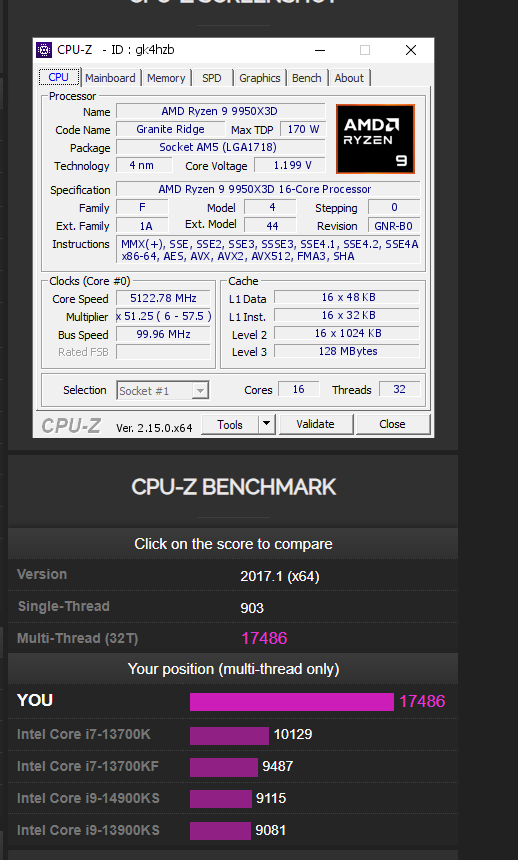Click the Level 3 value 128 MBytes
This screenshot has width=518, height=860.
(347, 352)
